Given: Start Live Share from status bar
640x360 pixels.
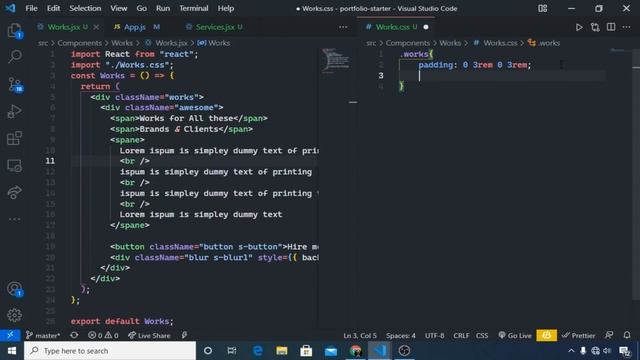Looking at the screenshot, I should 149,335.
